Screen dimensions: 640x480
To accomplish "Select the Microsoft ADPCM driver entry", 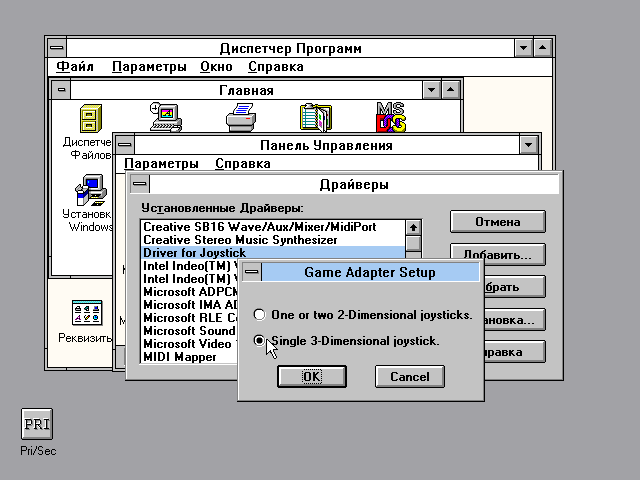I will [189, 291].
